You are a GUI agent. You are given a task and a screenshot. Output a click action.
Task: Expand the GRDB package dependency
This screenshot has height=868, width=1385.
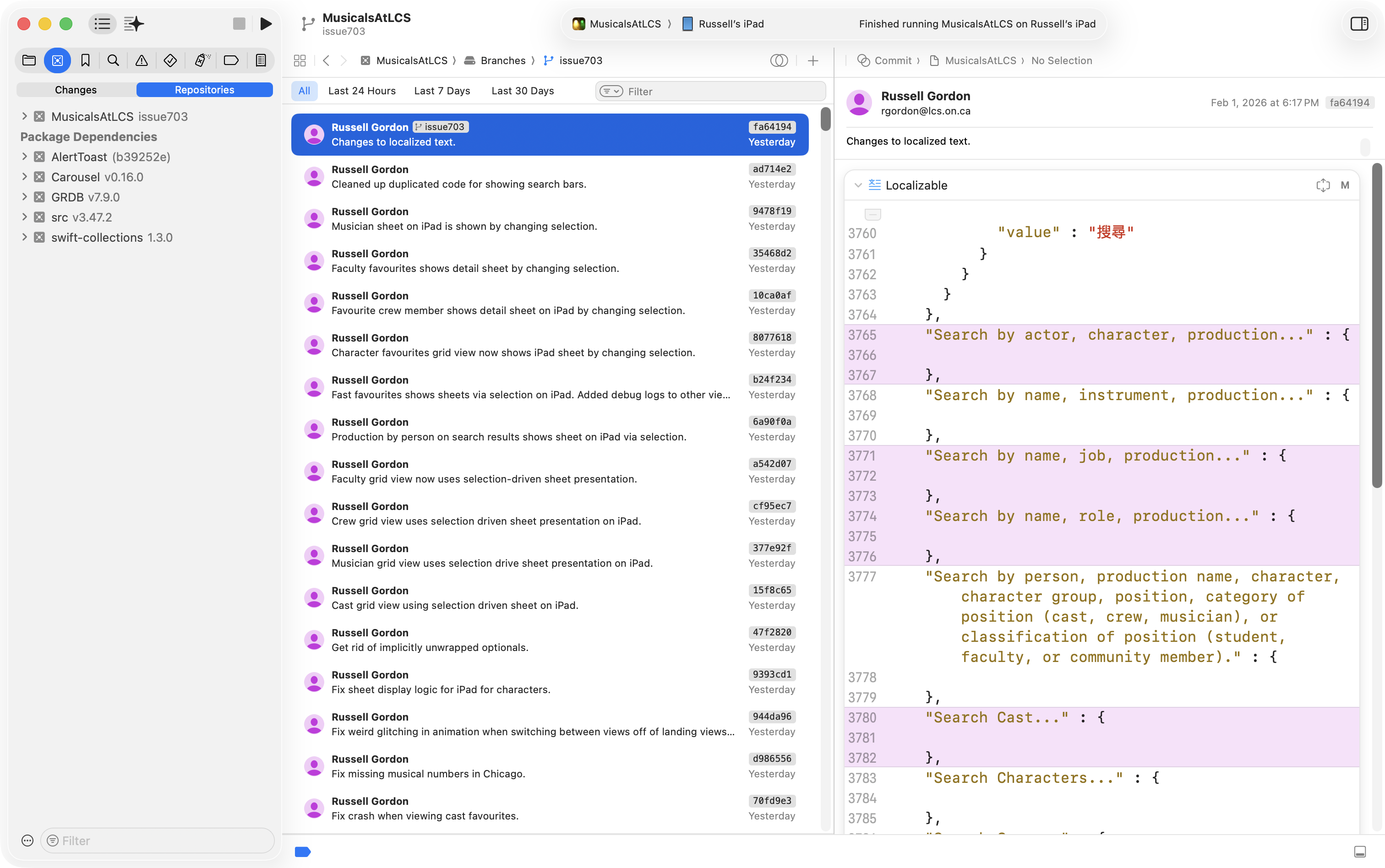24,197
